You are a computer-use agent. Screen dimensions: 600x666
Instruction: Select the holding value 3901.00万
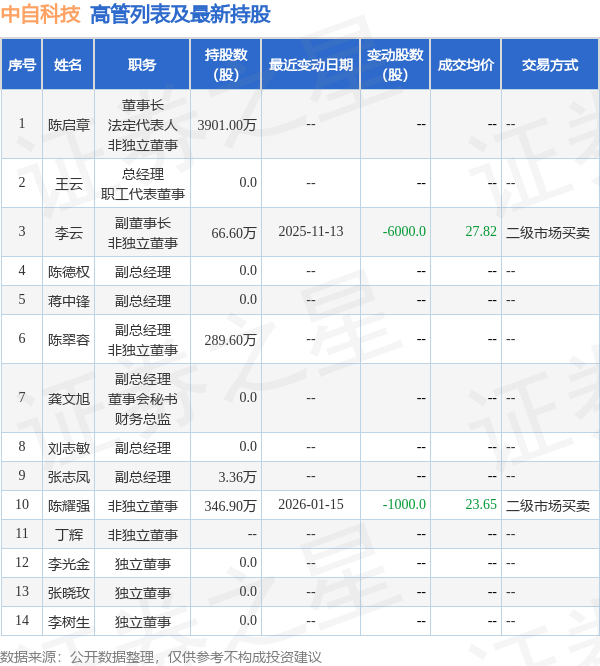click(x=227, y=125)
